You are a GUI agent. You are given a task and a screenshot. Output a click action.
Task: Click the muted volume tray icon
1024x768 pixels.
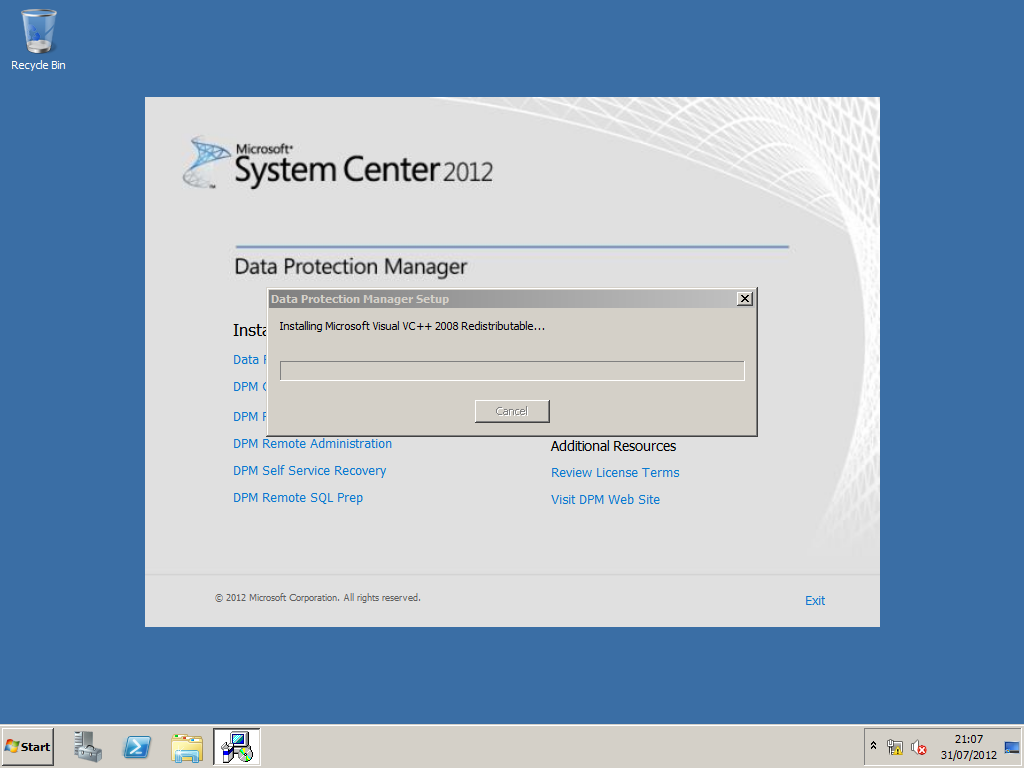tap(918, 747)
